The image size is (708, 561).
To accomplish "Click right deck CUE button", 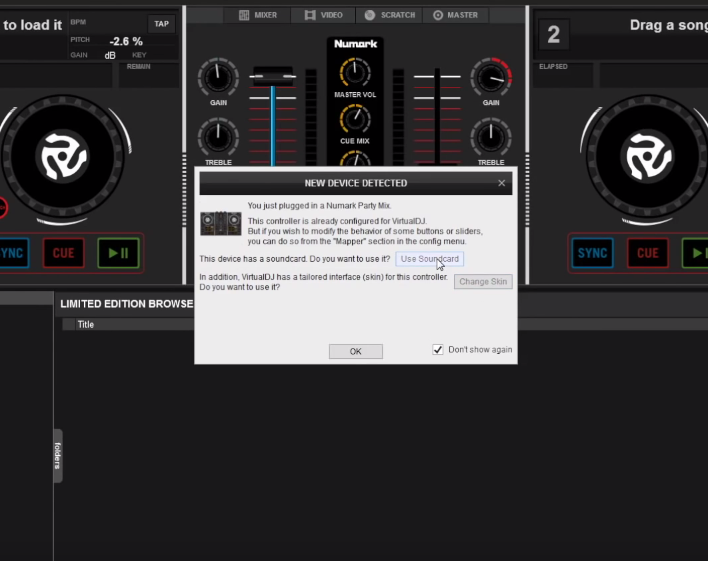I will click(647, 253).
